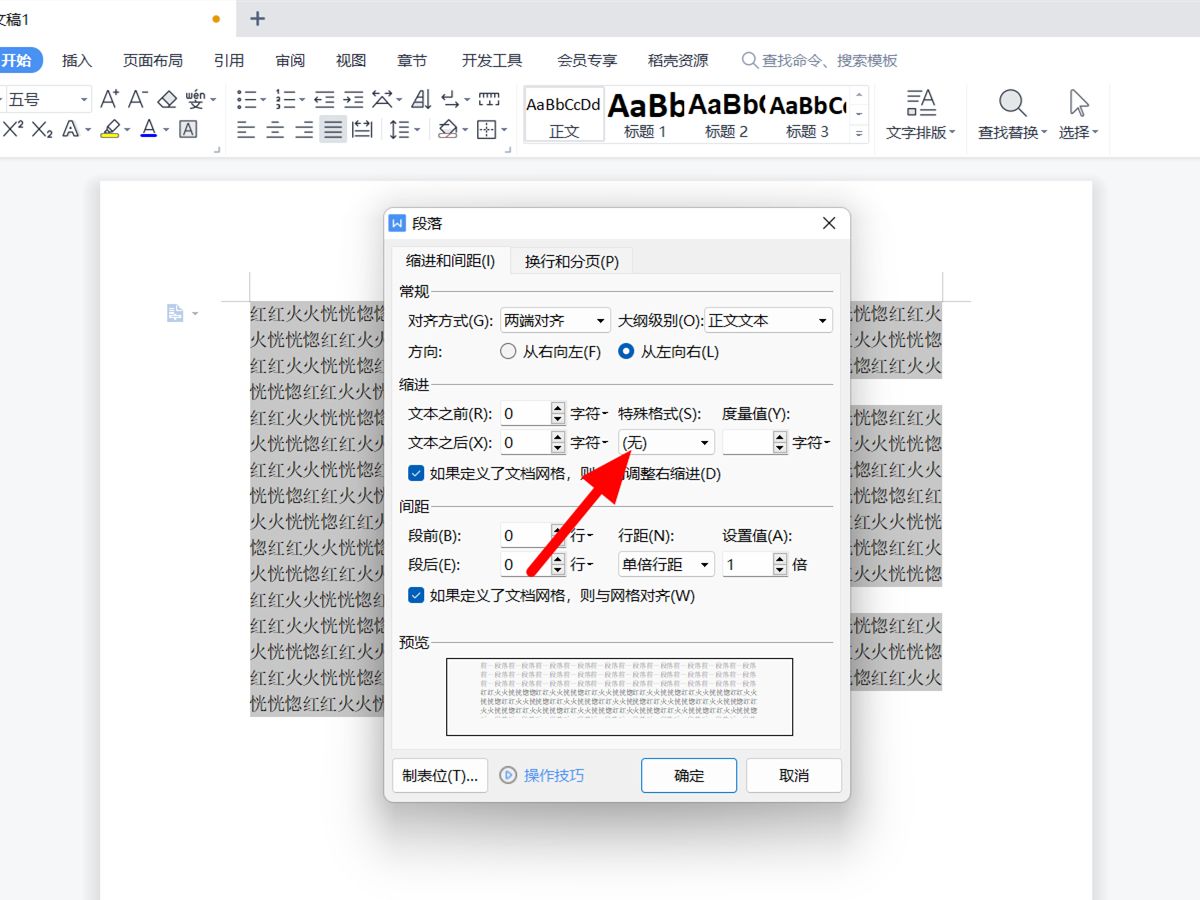
Task: Justify text alignment
Action: [x=333, y=129]
